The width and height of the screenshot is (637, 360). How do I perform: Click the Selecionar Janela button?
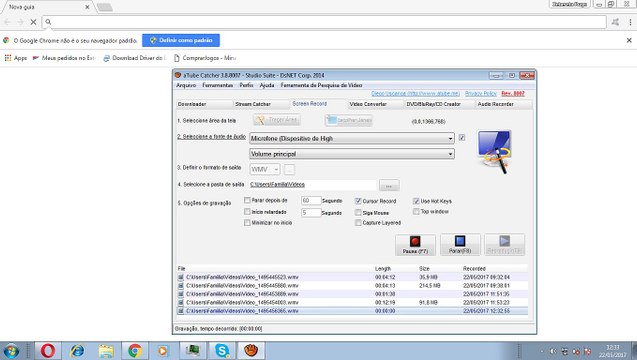pos(349,120)
